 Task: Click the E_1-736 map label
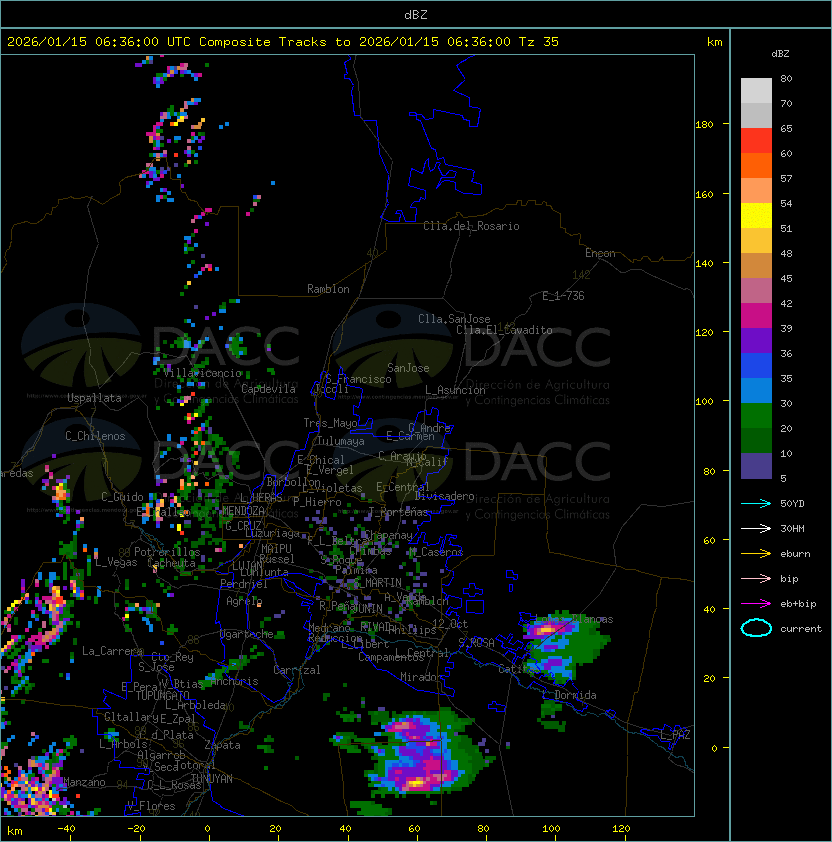pyautogui.click(x=563, y=296)
